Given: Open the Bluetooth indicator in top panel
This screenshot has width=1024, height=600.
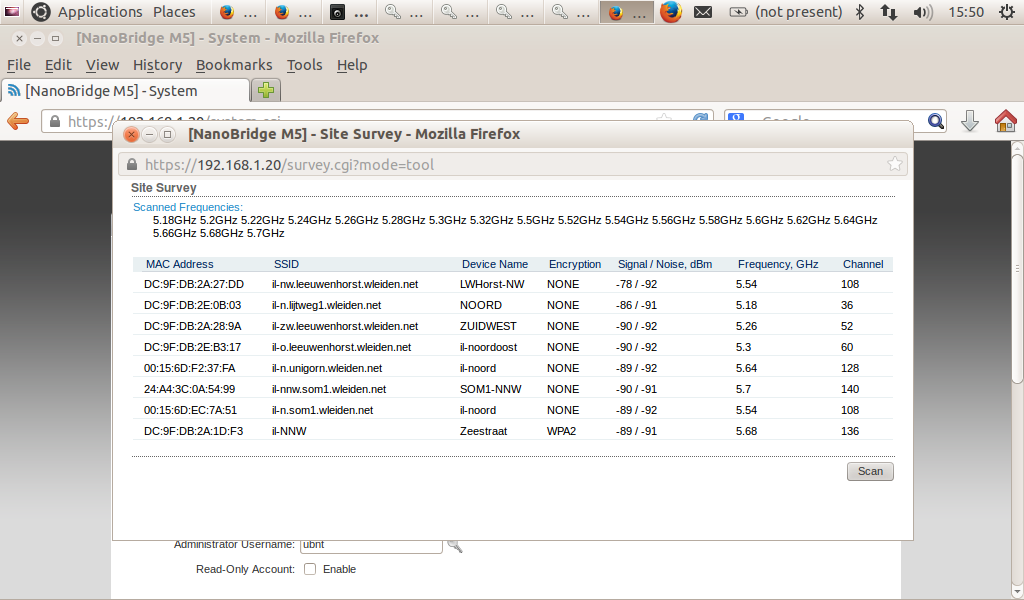Looking at the screenshot, I should [x=859, y=12].
